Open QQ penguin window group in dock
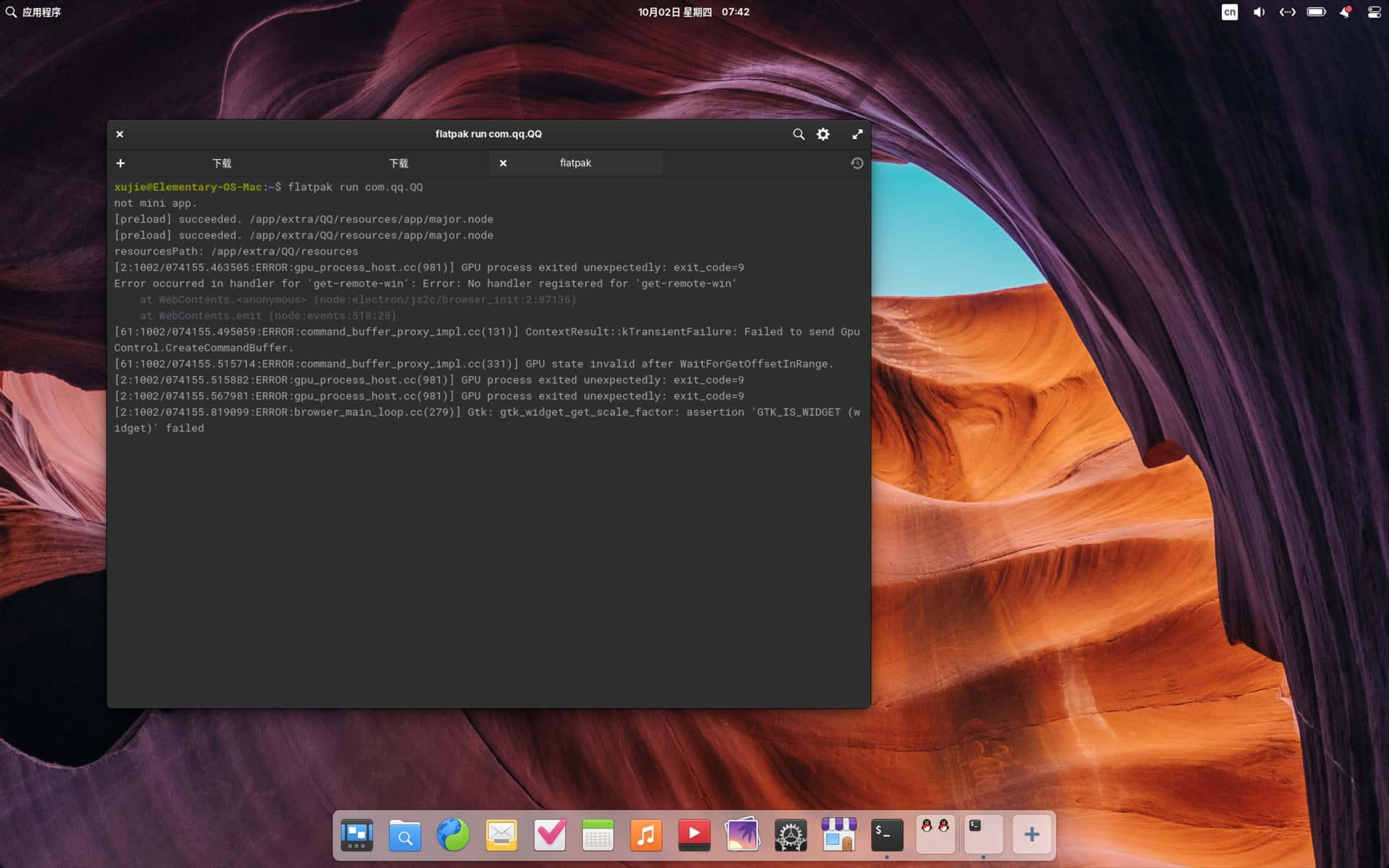 (x=935, y=835)
